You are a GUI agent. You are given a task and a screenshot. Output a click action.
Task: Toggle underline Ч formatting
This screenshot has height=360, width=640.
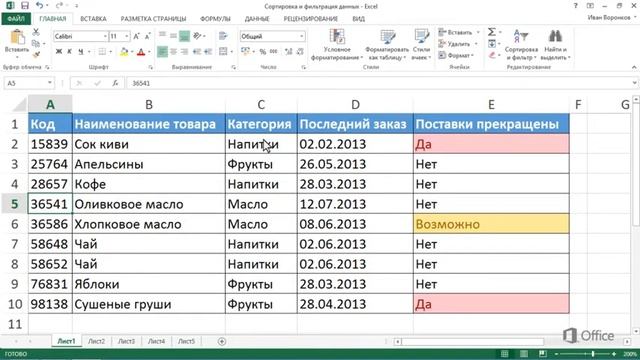pyautogui.click(x=80, y=52)
